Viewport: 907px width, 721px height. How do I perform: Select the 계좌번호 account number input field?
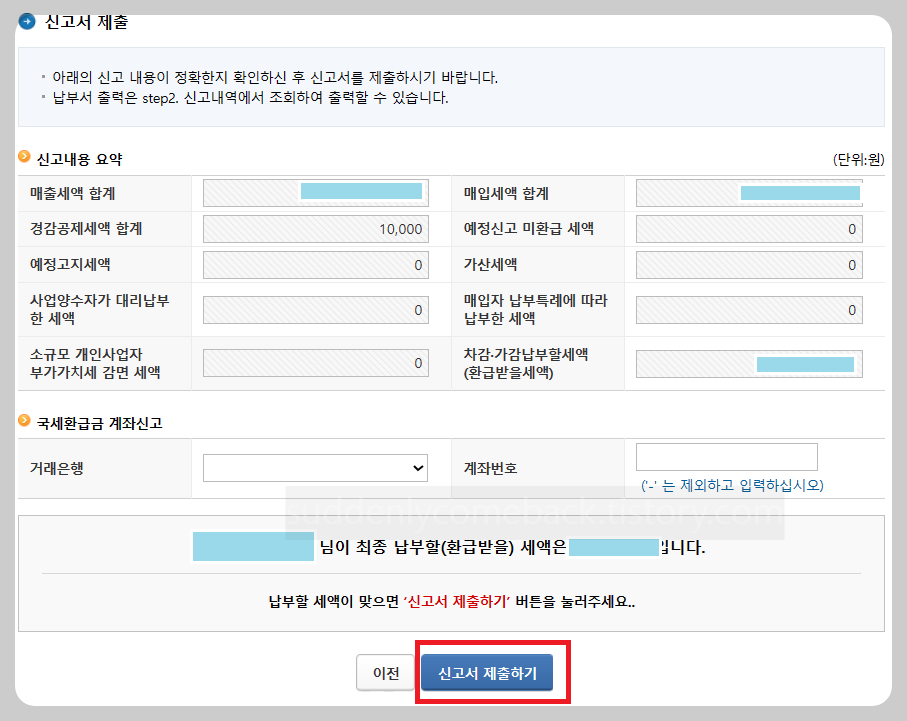click(725, 456)
